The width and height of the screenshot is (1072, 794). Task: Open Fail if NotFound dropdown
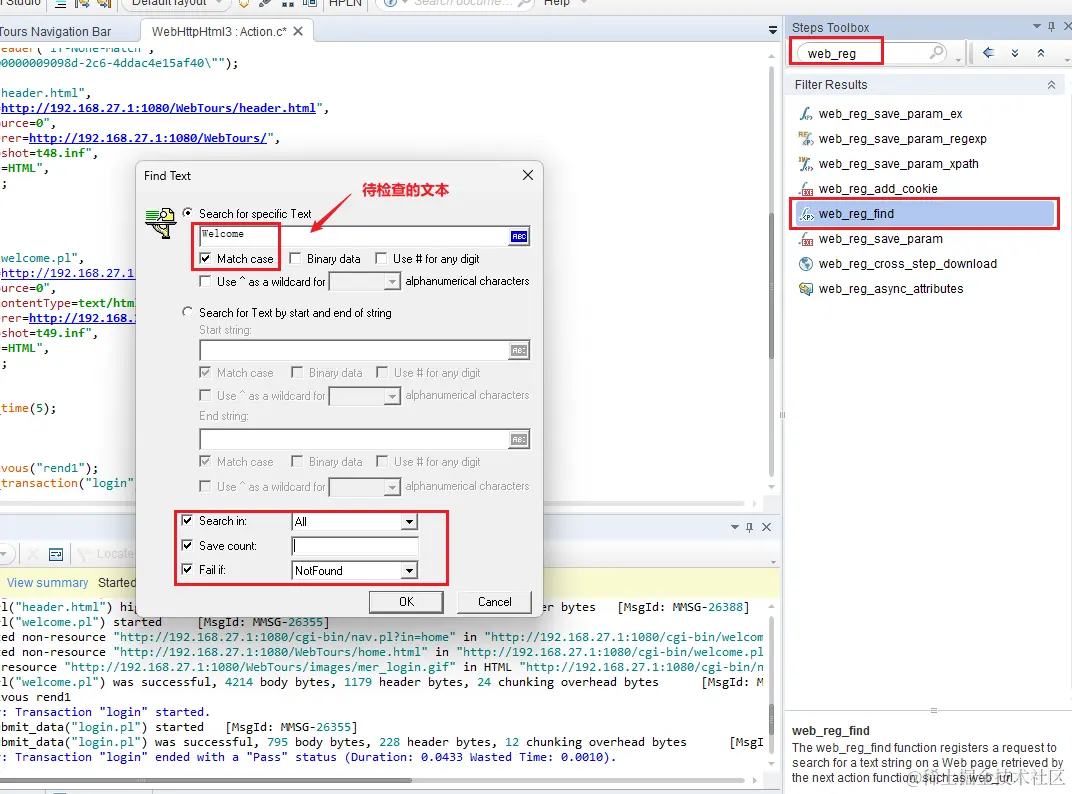(409, 570)
